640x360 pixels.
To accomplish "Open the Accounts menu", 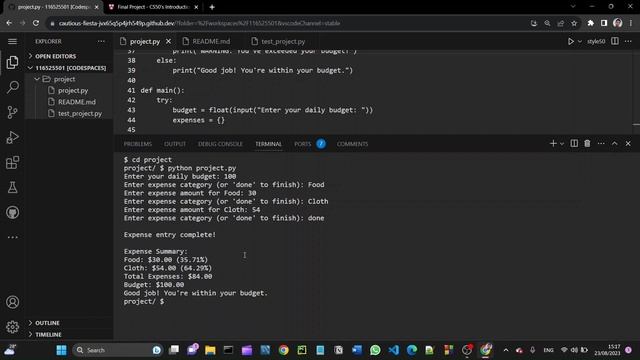I will click(13, 302).
